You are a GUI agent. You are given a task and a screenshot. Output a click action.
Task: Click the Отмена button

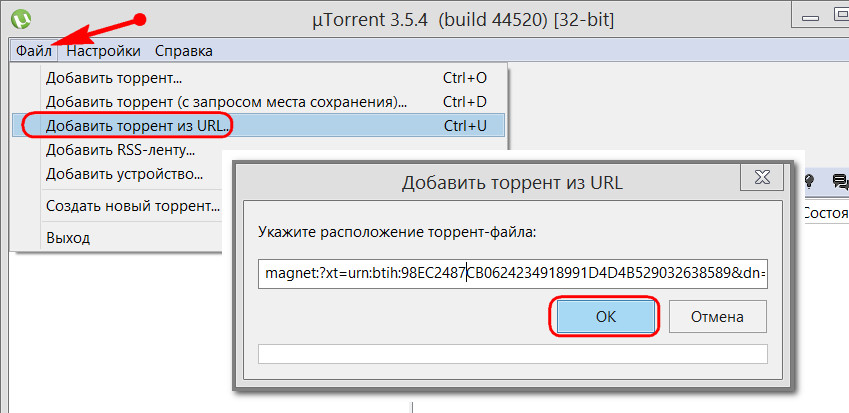(717, 317)
